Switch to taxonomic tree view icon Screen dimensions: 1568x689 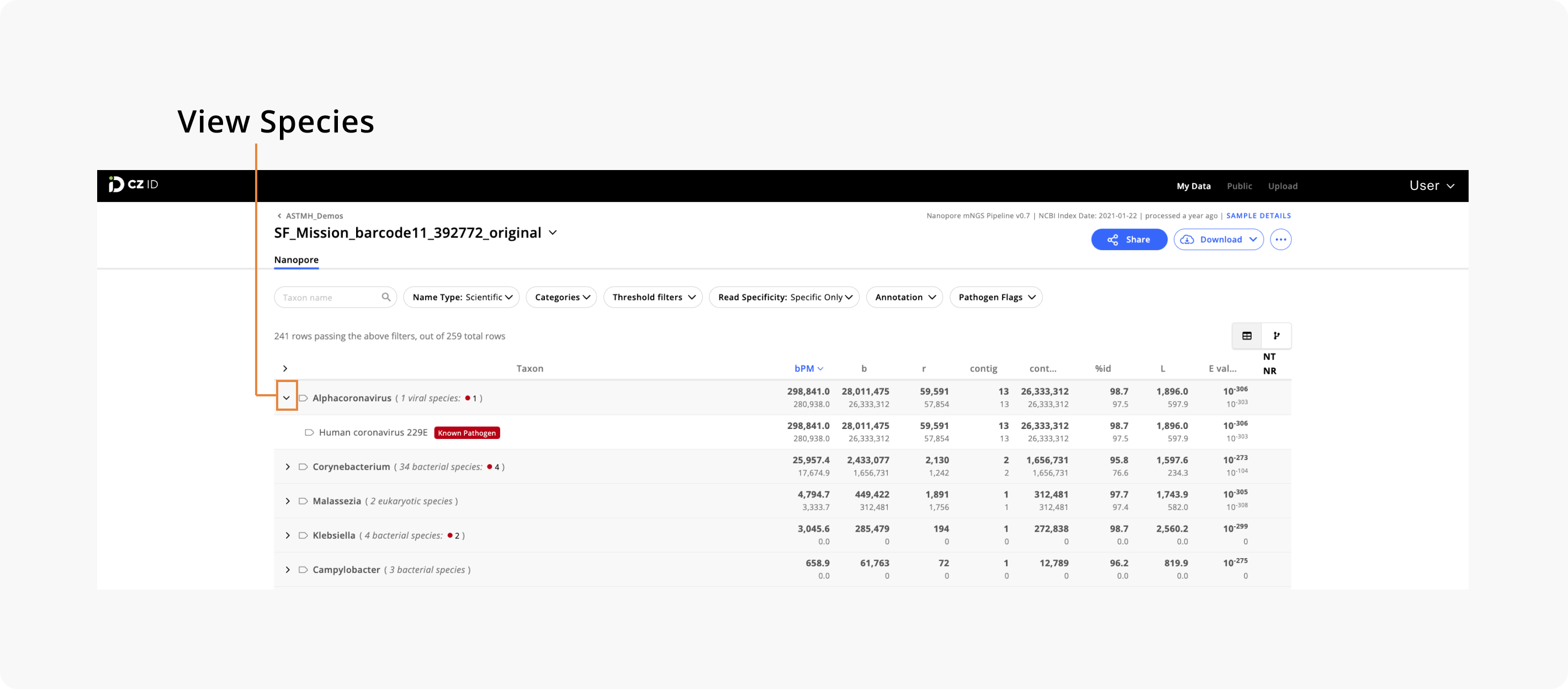point(1276,335)
